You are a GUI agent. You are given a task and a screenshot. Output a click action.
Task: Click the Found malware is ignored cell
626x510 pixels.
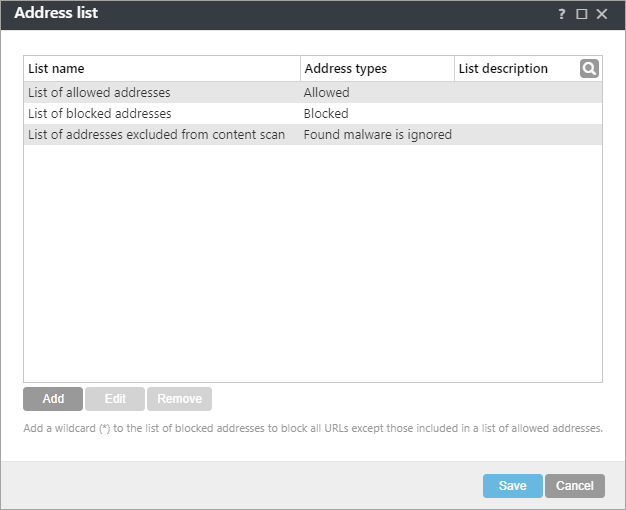click(x=378, y=135)
